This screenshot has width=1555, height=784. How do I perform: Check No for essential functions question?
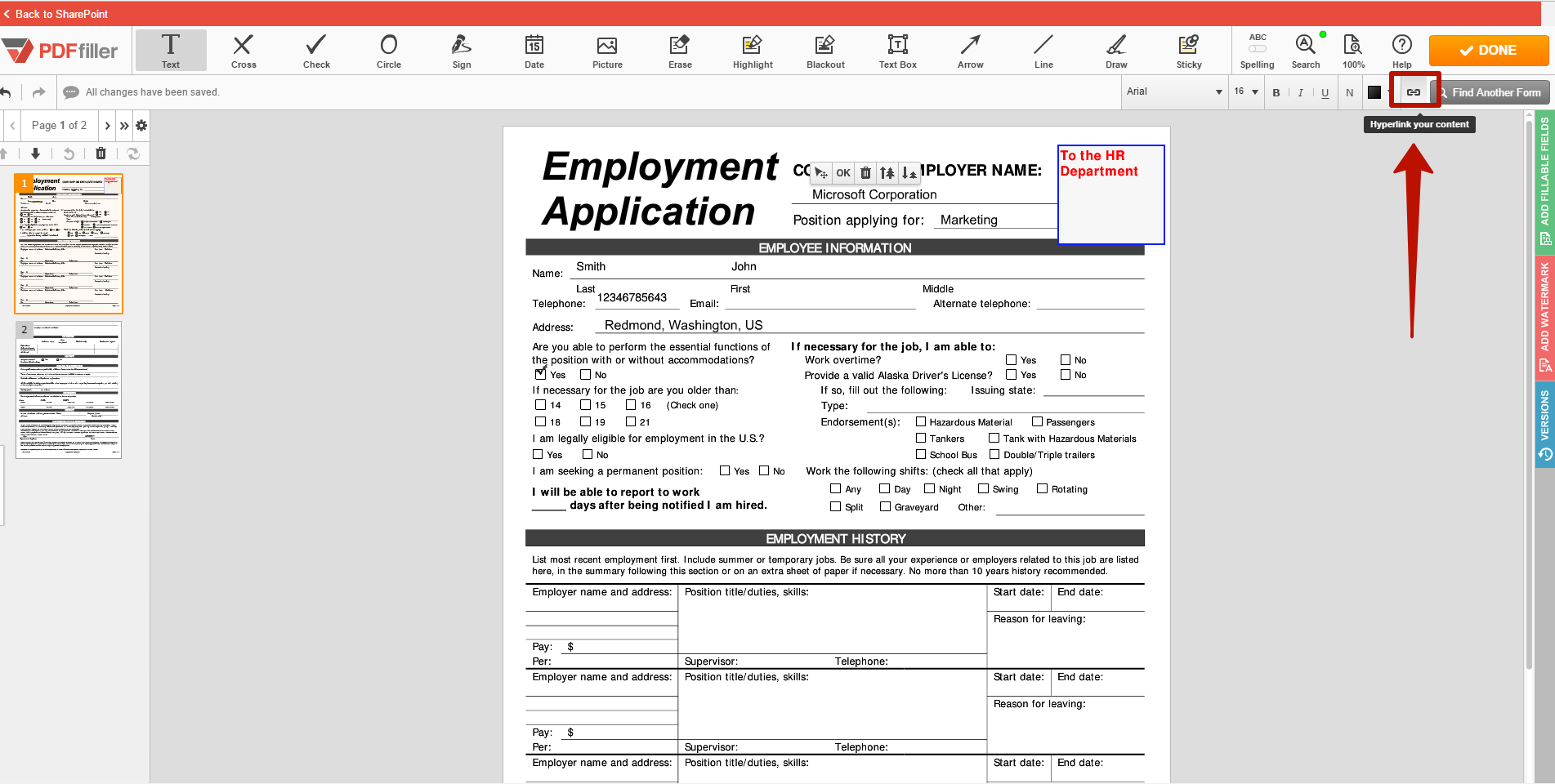585,374
